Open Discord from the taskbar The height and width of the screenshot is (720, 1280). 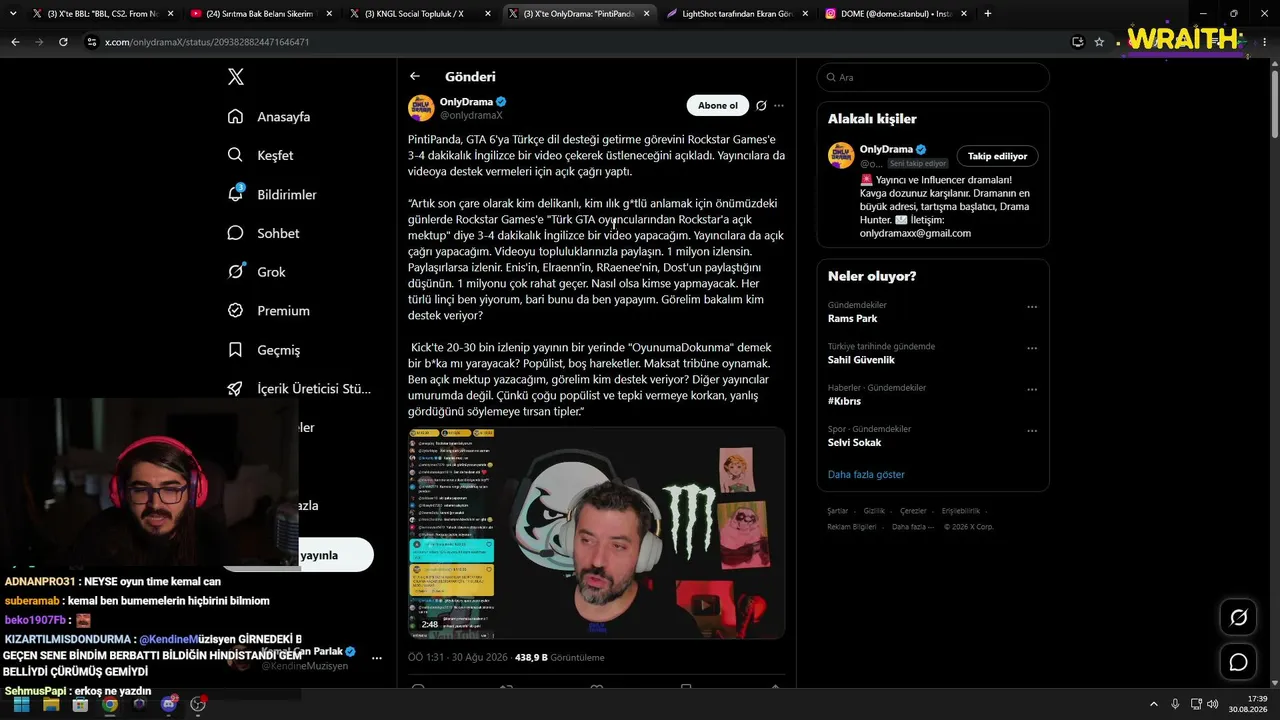(x=169, y=704)
